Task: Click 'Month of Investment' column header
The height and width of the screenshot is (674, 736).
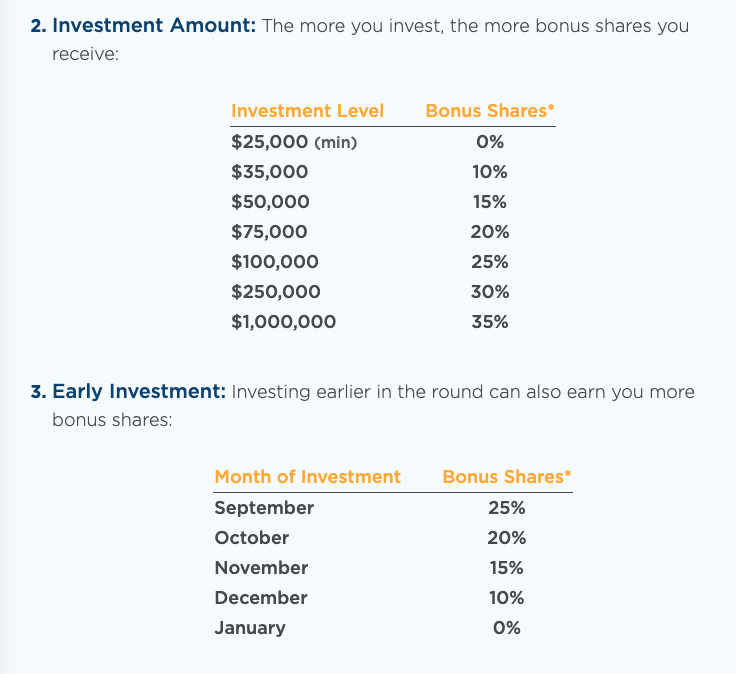Action: 307,477
